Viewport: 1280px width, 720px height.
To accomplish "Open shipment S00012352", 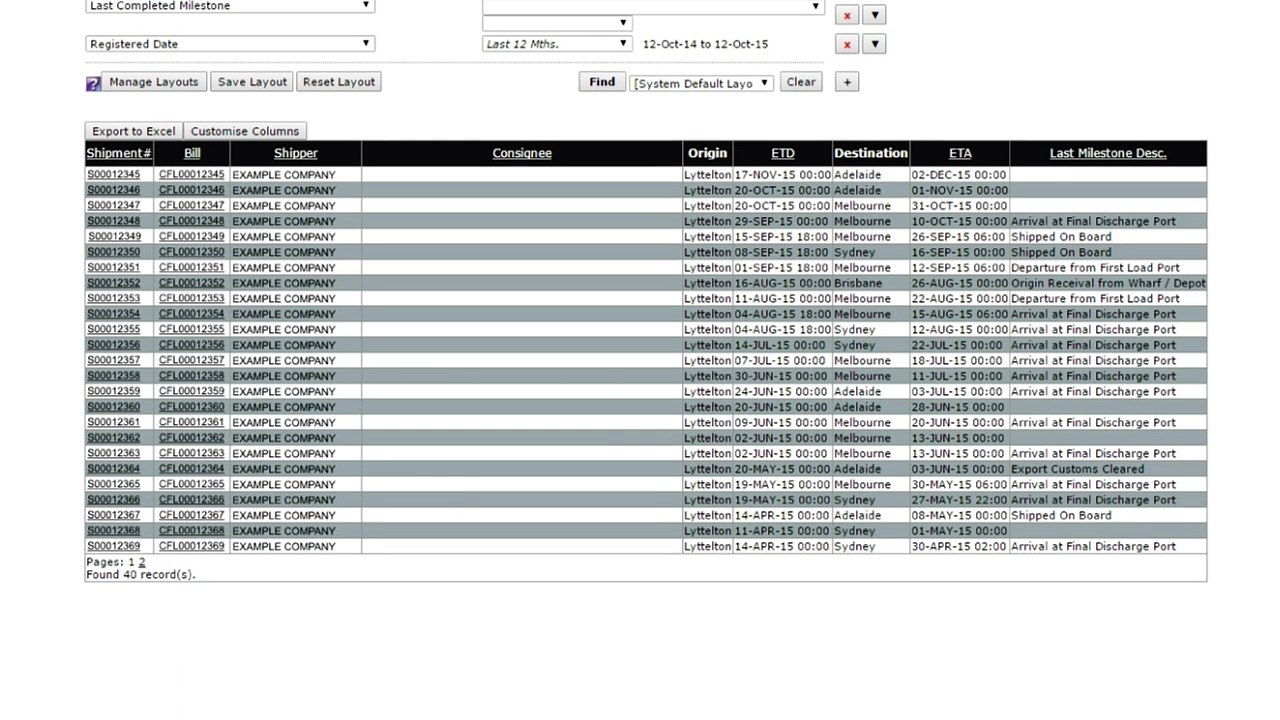I will [x=113, y=283].
